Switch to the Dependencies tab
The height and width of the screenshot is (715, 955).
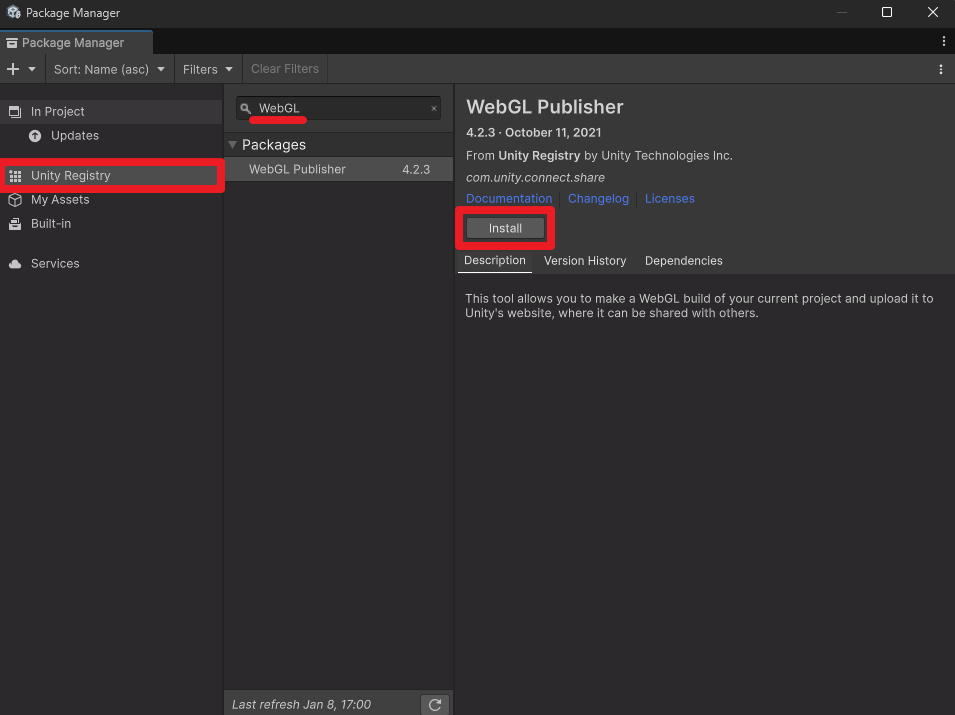[683, 261]
